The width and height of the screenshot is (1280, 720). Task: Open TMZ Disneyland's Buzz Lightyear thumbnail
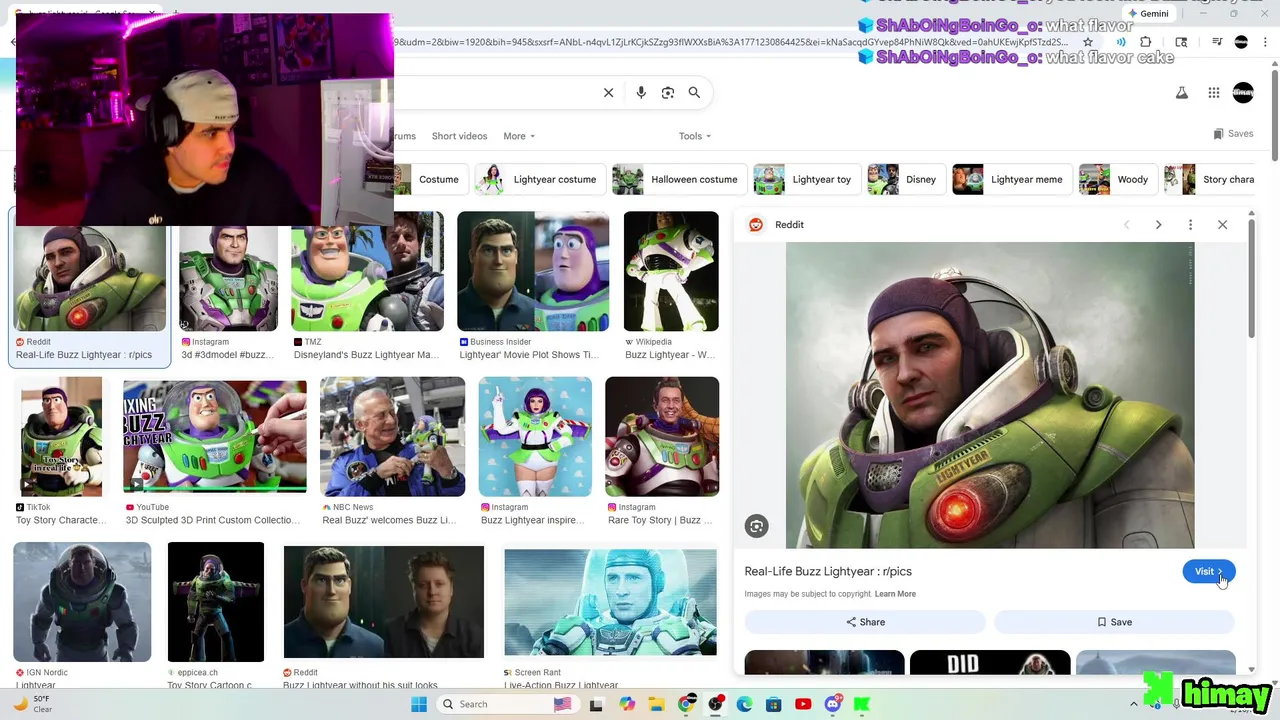pos(367,271)
